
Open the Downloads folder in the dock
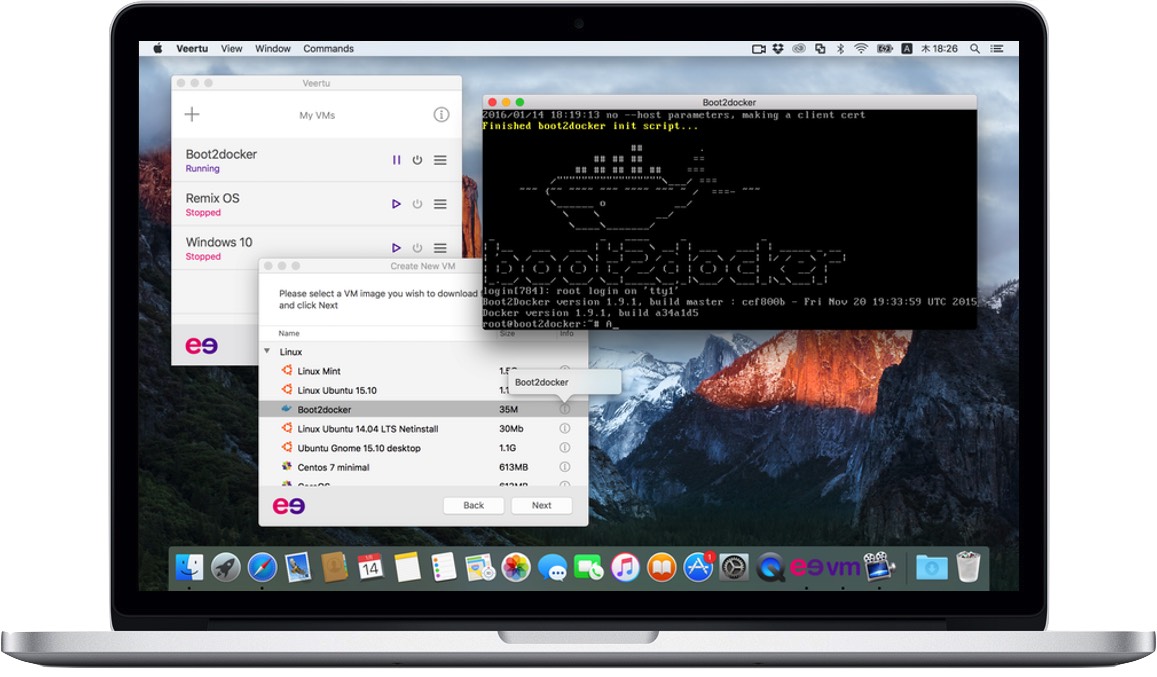point(931,568)
